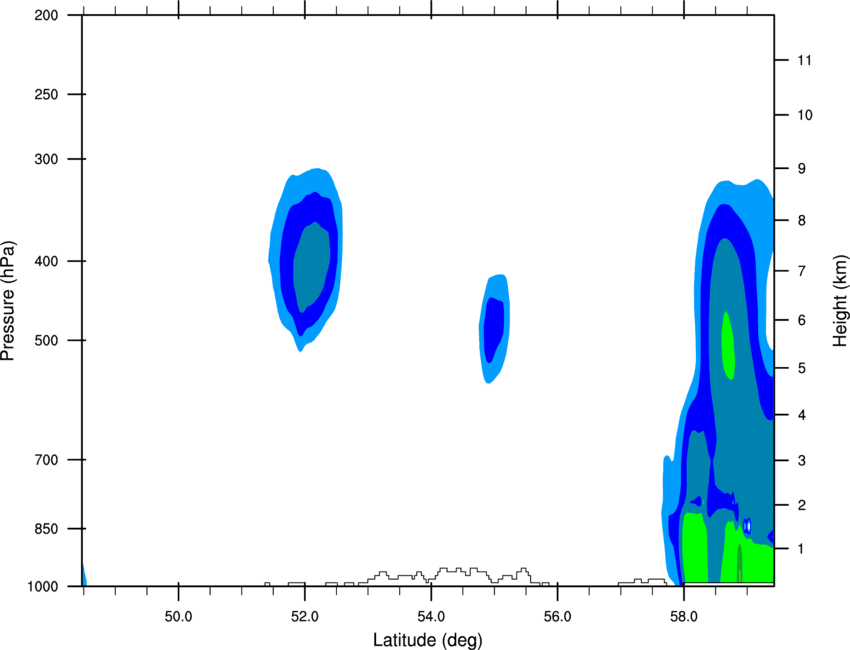
Task: Click the 700 pressure tick label
Action: [x=46, y=460]
